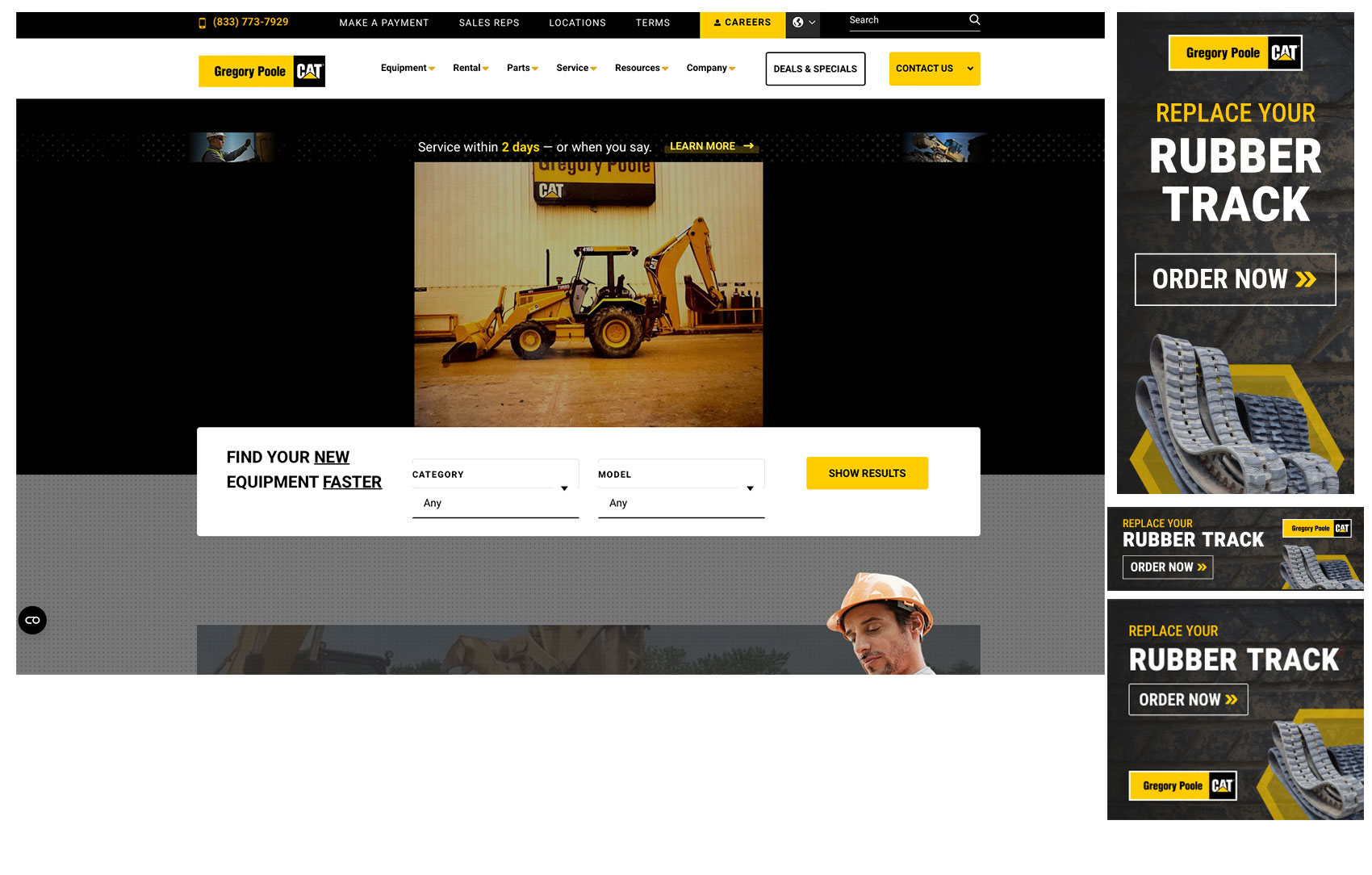Open the globe language selector
1372x875 pixels.
click(803, 23)
